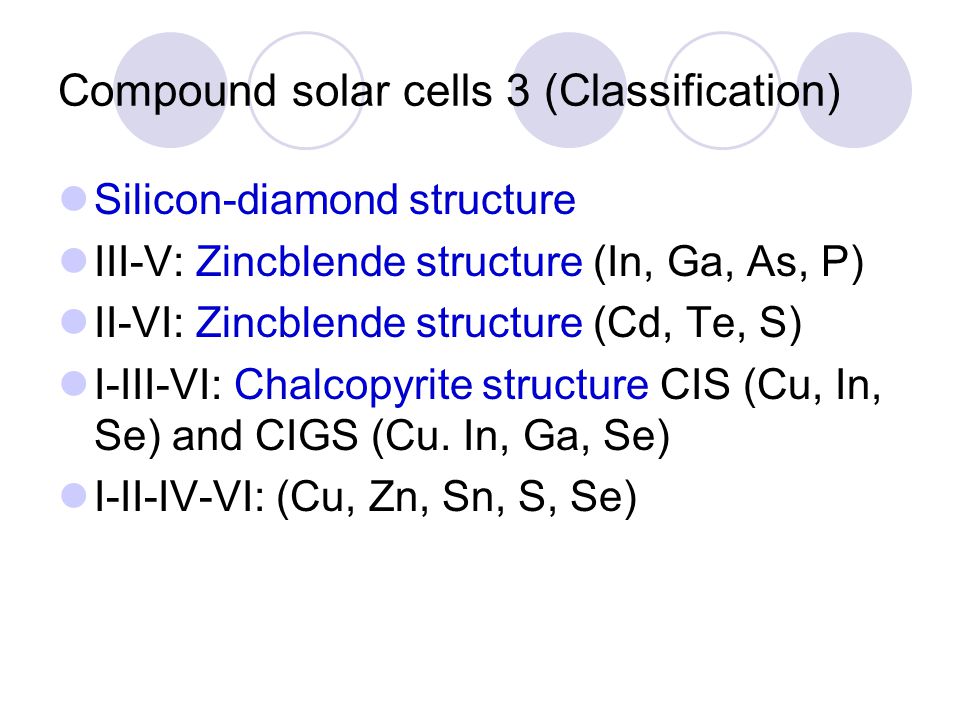Click the '(In, Ga, As, P)' text
This screenshot has width=960, height=720.
click(729, 263)
